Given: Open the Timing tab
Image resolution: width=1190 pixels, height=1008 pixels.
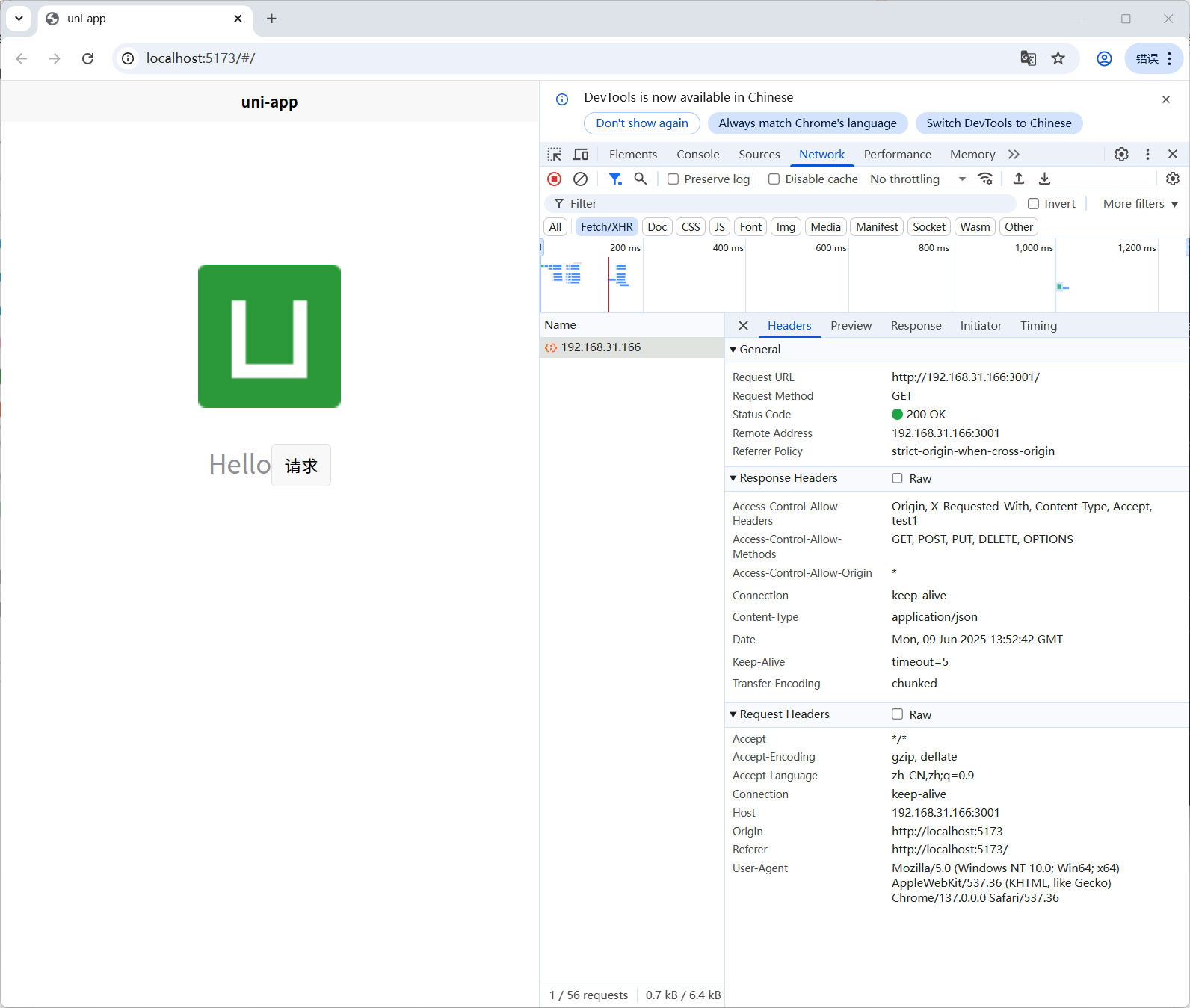Looking at the screenshot, I should pos(1038,326).
